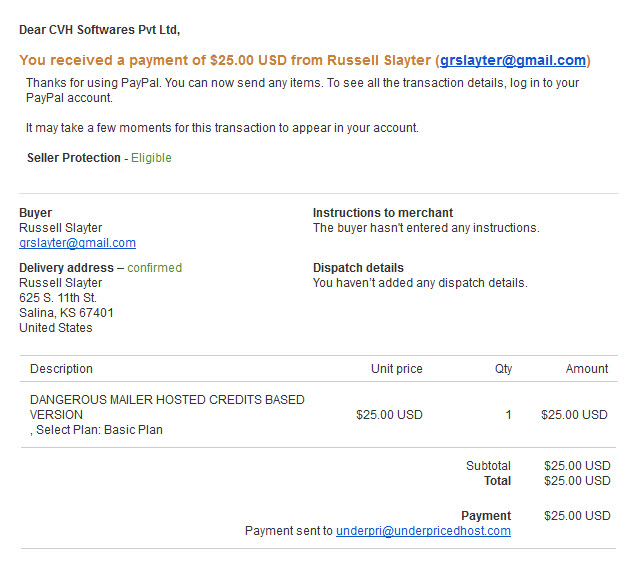This screenshot has height=588, width=625.
Task: Click the Dear CVH Softwares Pvt Ltd greeting
Action: pyautogui.click(x=100, y=30)
